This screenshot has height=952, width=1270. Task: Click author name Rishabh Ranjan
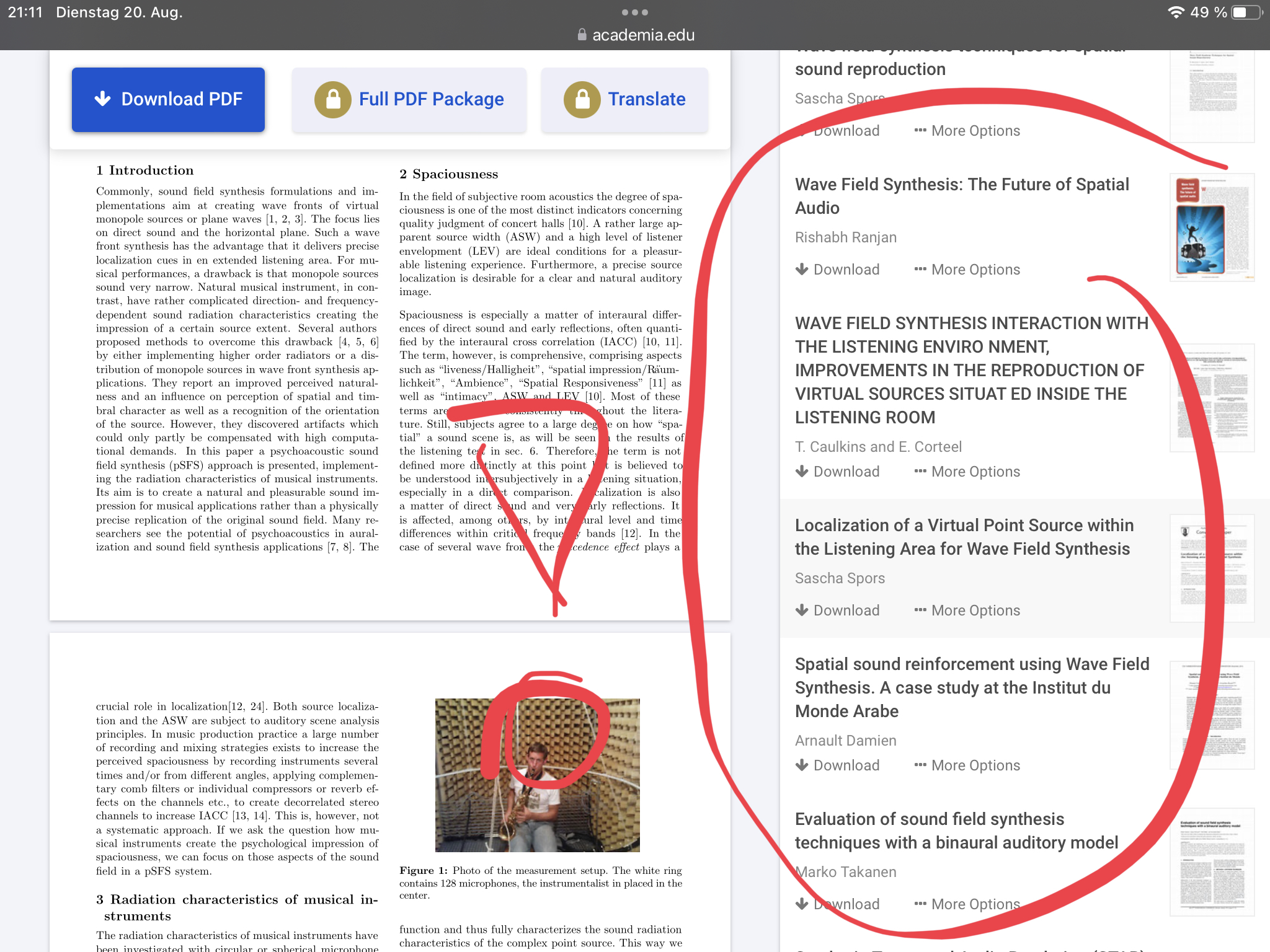(x=846, y=237)
